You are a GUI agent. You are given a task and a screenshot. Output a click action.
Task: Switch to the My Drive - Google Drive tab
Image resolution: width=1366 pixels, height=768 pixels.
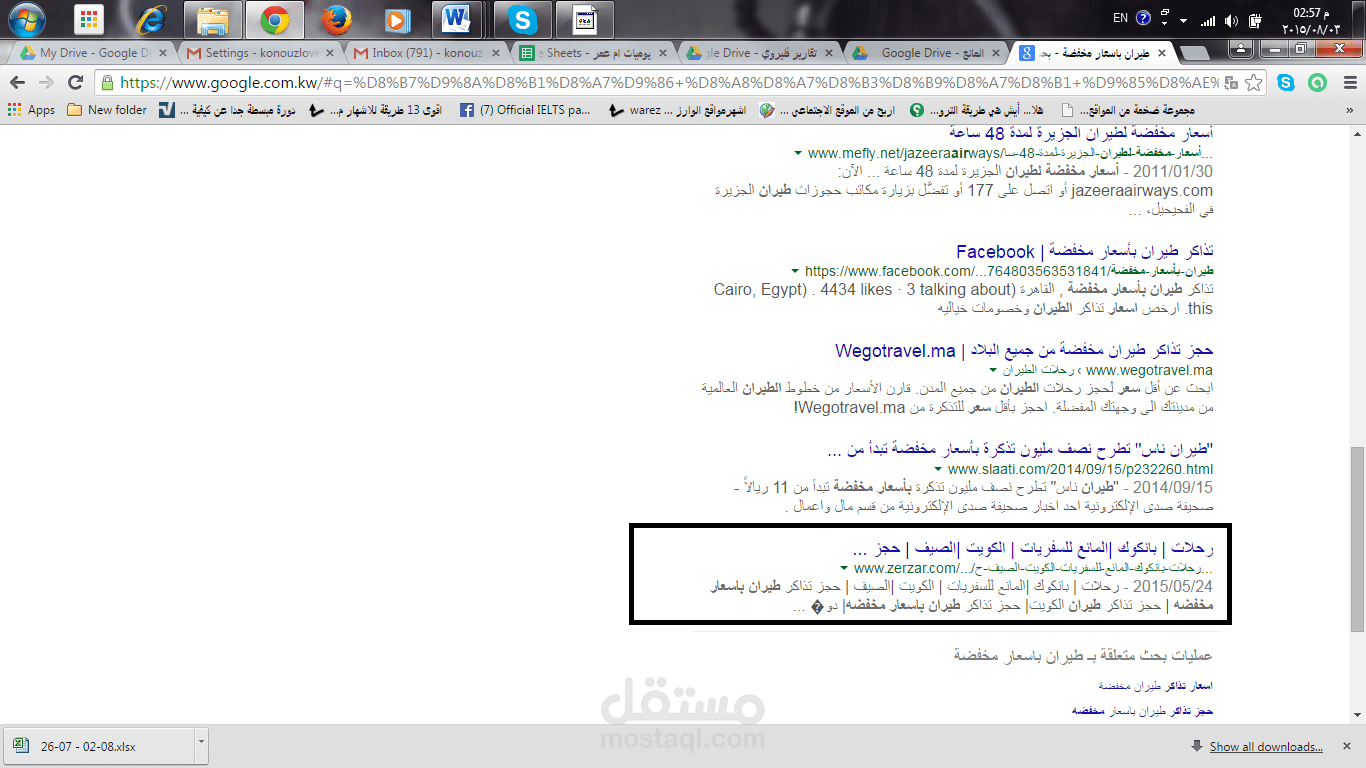94,53
